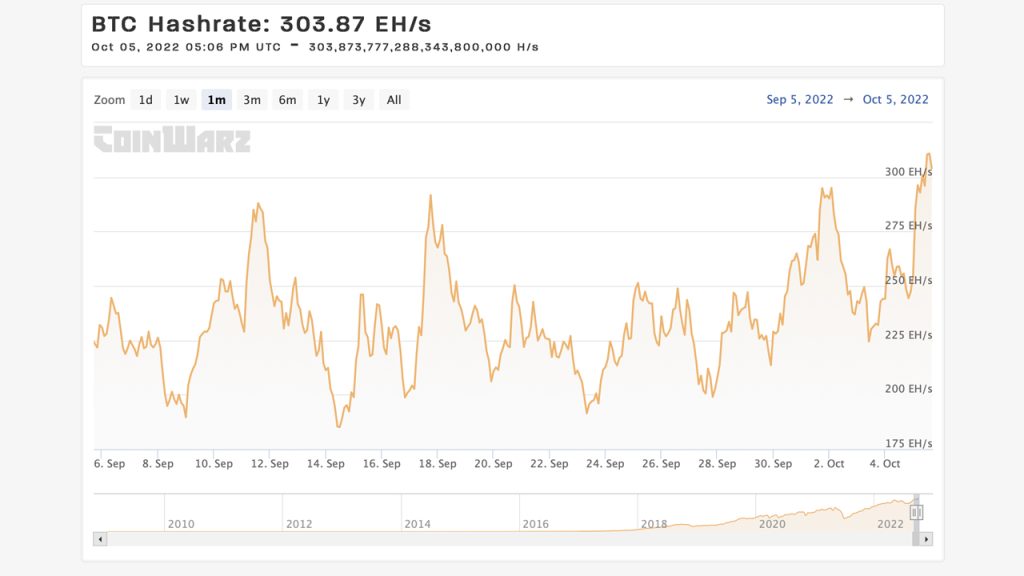Click the 275 EH/s axis label
Viewport: 1024px width, 576px height.
908,226
